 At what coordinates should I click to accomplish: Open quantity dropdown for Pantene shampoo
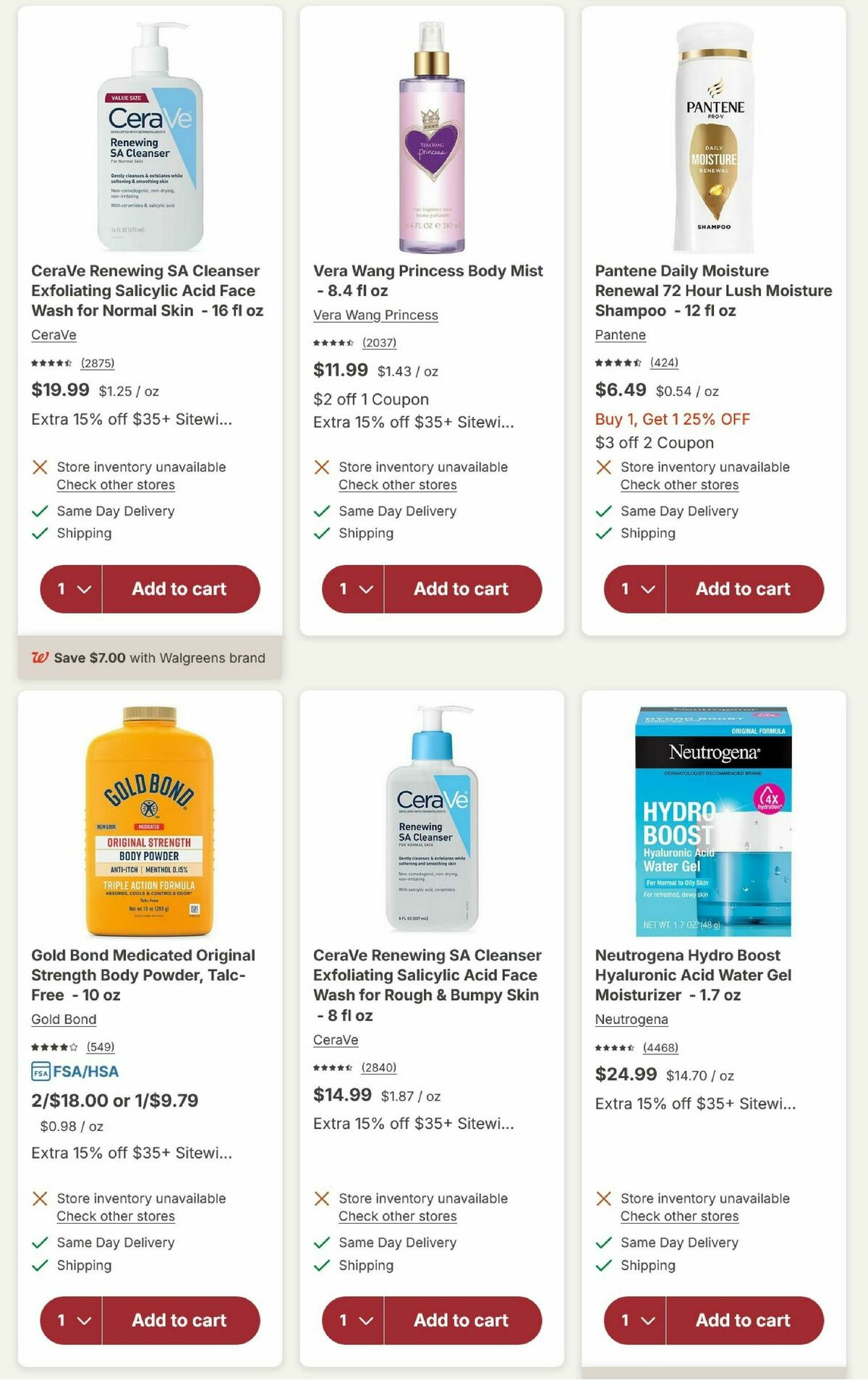[635, 590]
